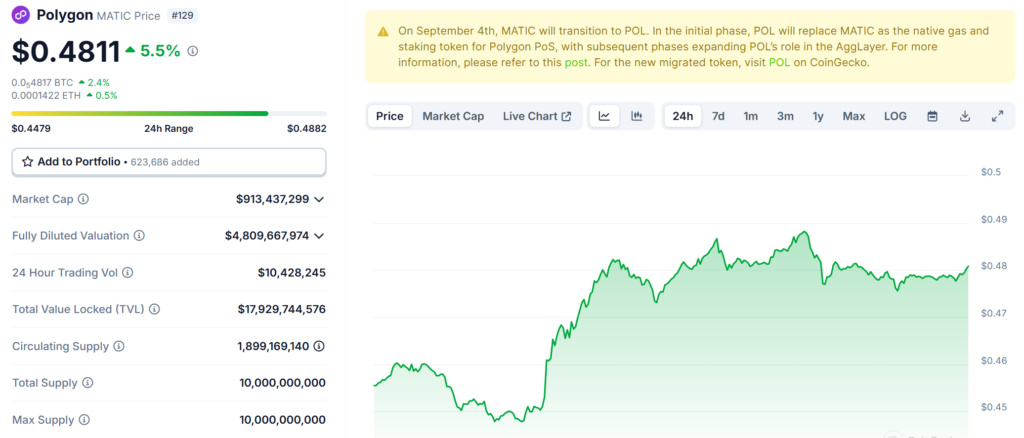
Task: Toggle LOG scale on chart
Action: (x=895, y=116)
